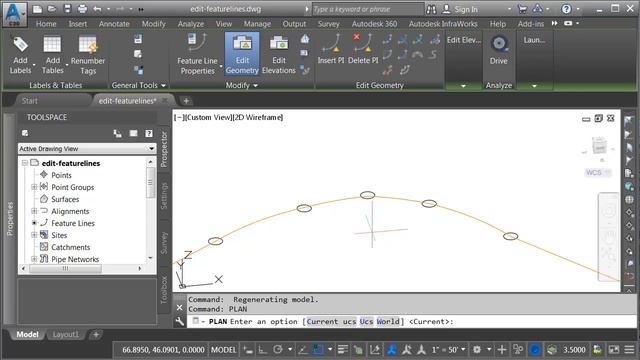The image size is (640, 360).
Task: Toggle lineweight display in status bar
Action: [x=343, y=350]
